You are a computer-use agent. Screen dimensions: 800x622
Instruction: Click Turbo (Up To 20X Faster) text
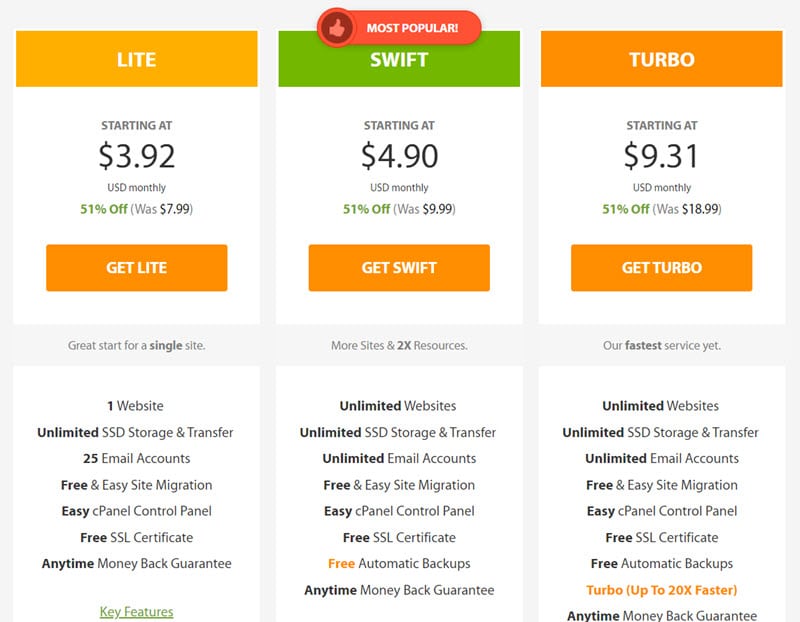coord(662,590)
